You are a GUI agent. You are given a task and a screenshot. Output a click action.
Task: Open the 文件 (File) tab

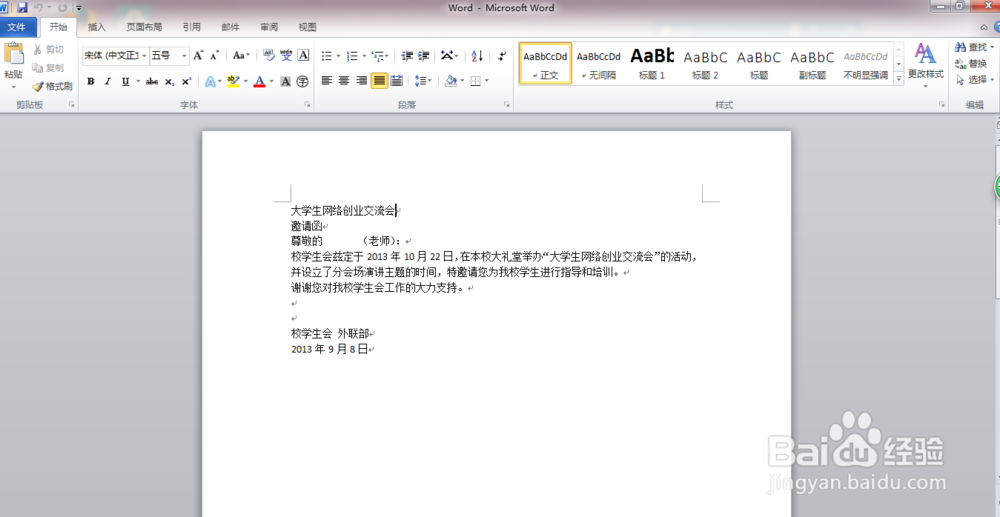pos(17,27)
